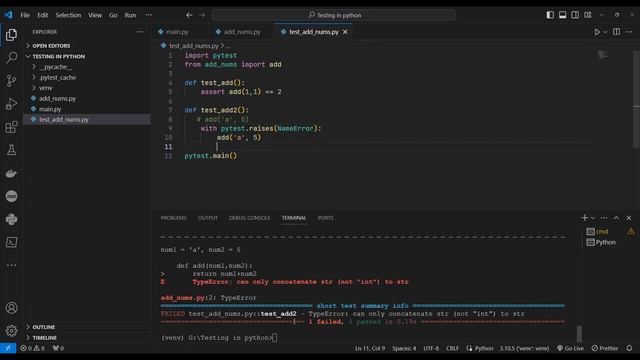Open the Explorer view in activity bar
This screenshot has height=360, width=640.
[x=11, y=35]
